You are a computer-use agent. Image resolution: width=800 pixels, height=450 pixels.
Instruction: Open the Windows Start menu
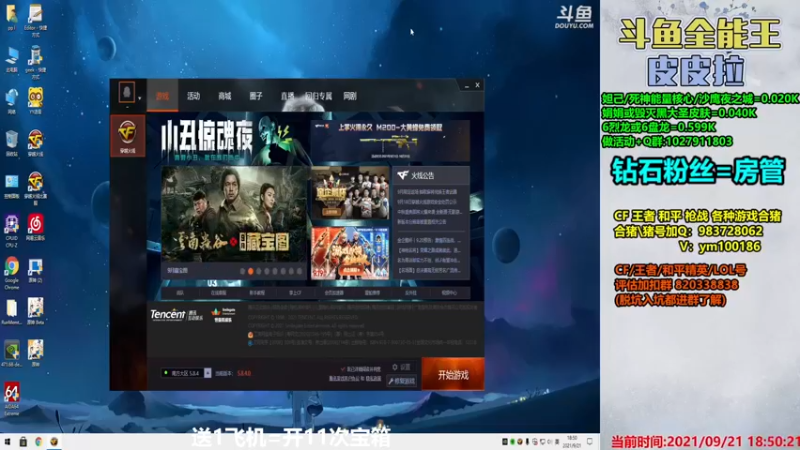tap(7, 442)
